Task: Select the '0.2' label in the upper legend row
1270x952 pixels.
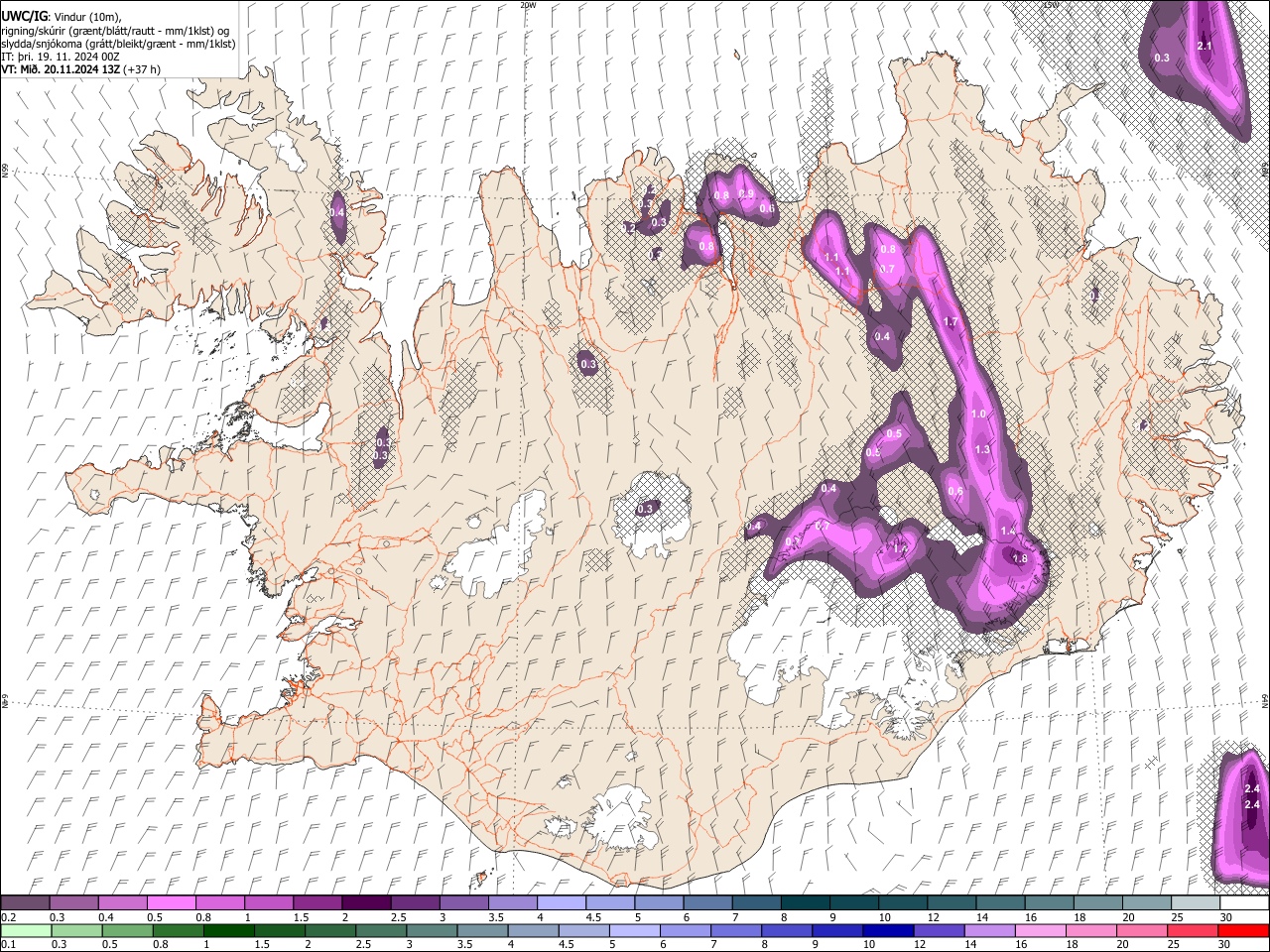Action: [x=9, y=917]
